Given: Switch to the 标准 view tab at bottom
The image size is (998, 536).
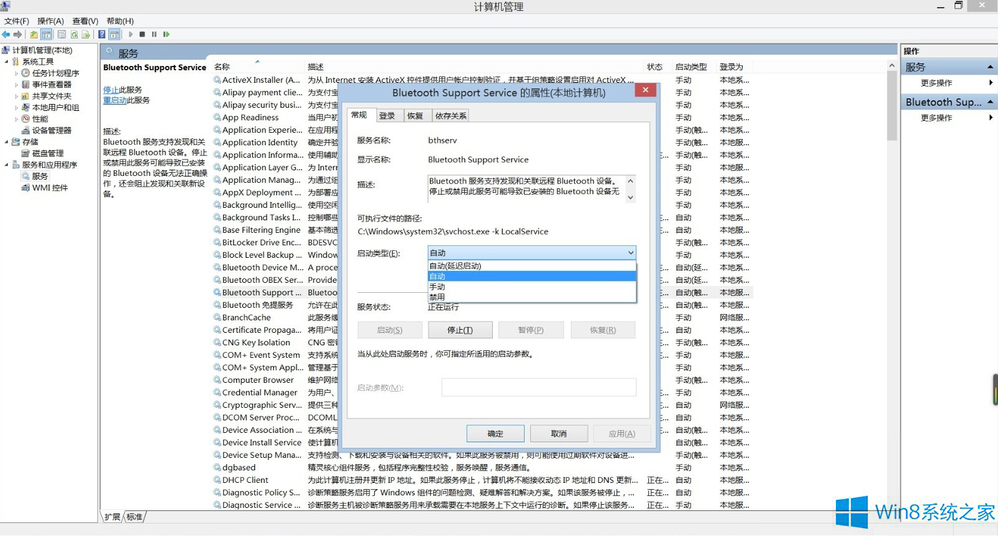Looking at the screenshot, I should [x=134, y=517].
